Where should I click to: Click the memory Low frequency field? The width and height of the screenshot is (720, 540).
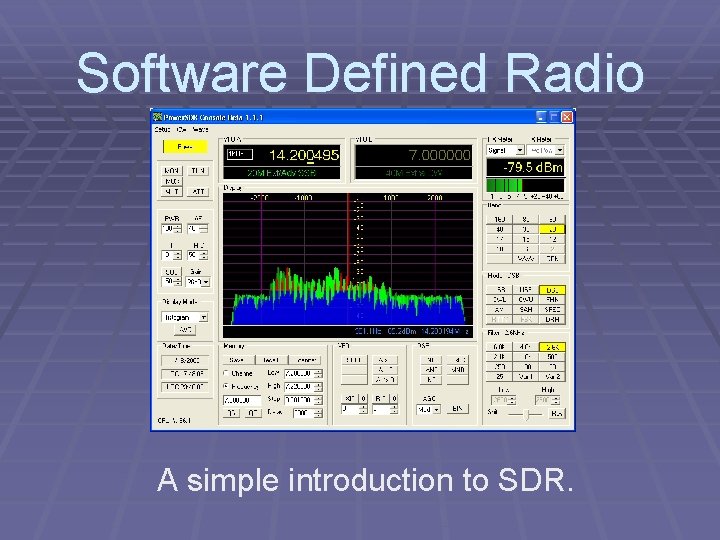click(303, 374)
